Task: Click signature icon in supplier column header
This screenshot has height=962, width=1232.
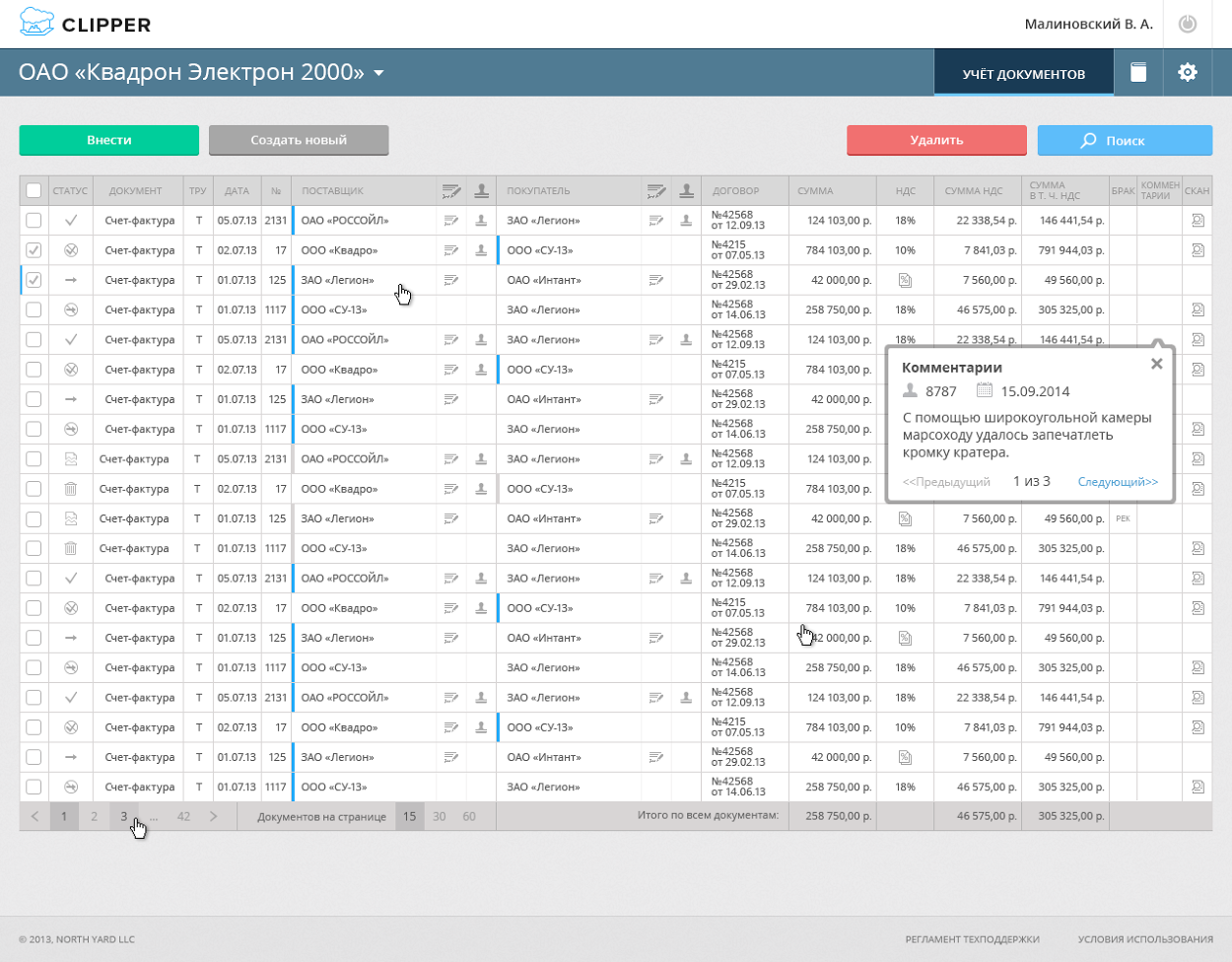Action: pos(451,191)
